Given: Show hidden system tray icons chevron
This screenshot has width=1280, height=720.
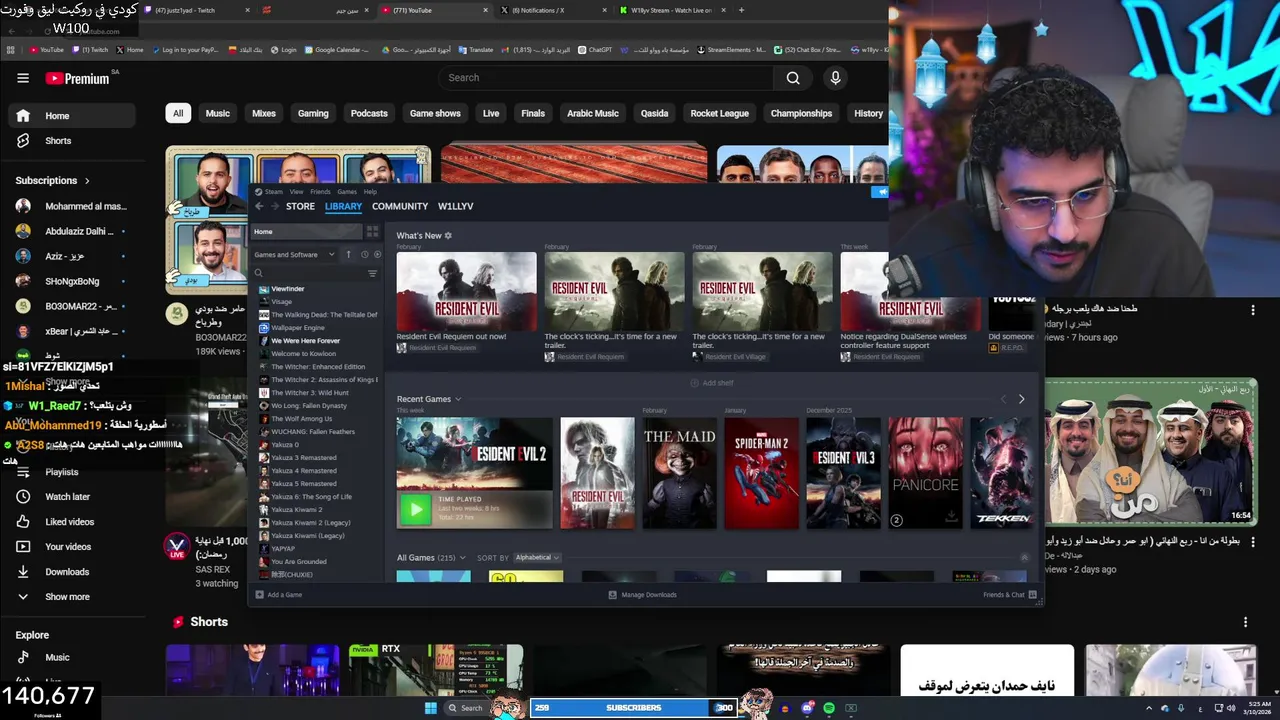Looking at the screenshot, I should coord(1149,708).
